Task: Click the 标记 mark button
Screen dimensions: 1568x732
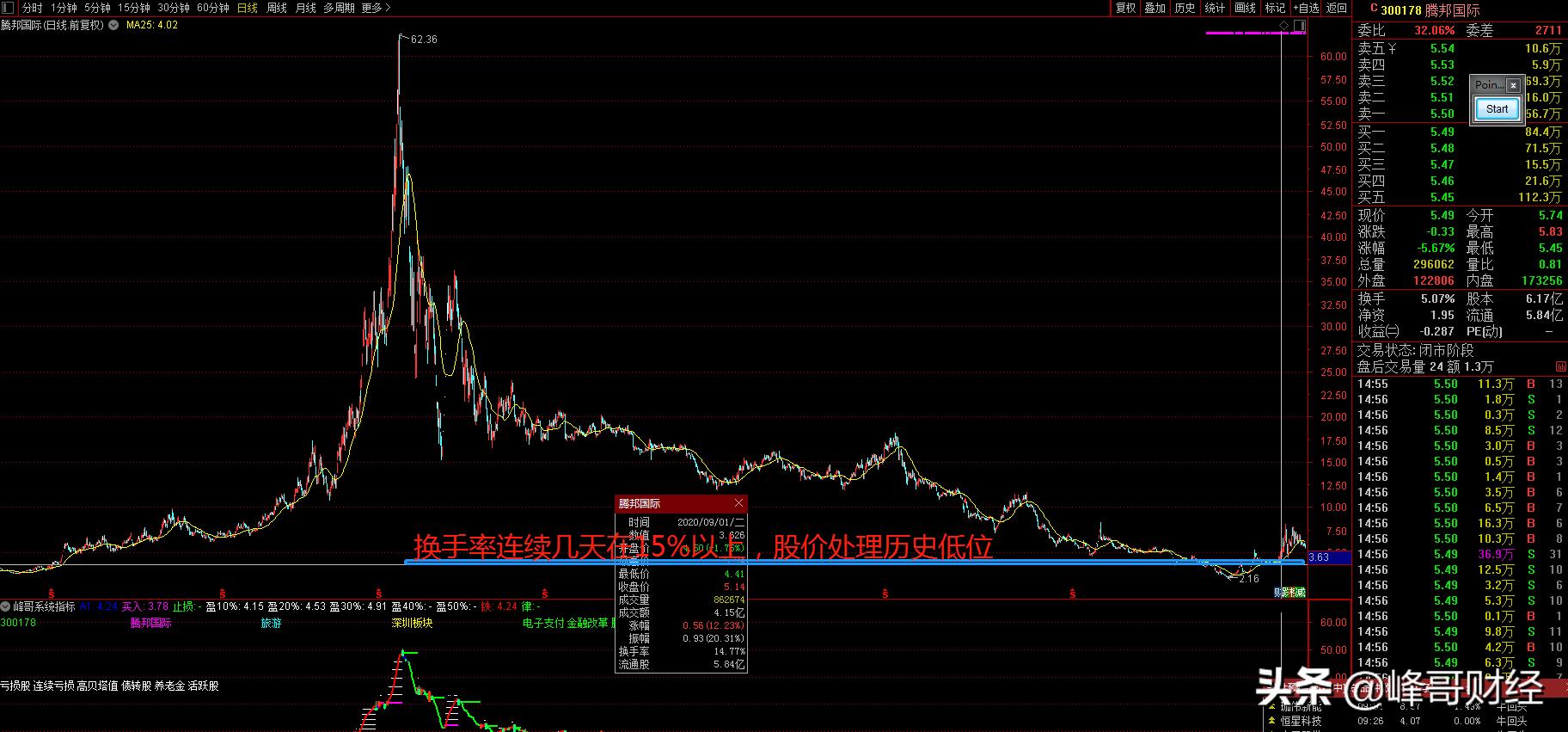Action: pos(1276,8)
